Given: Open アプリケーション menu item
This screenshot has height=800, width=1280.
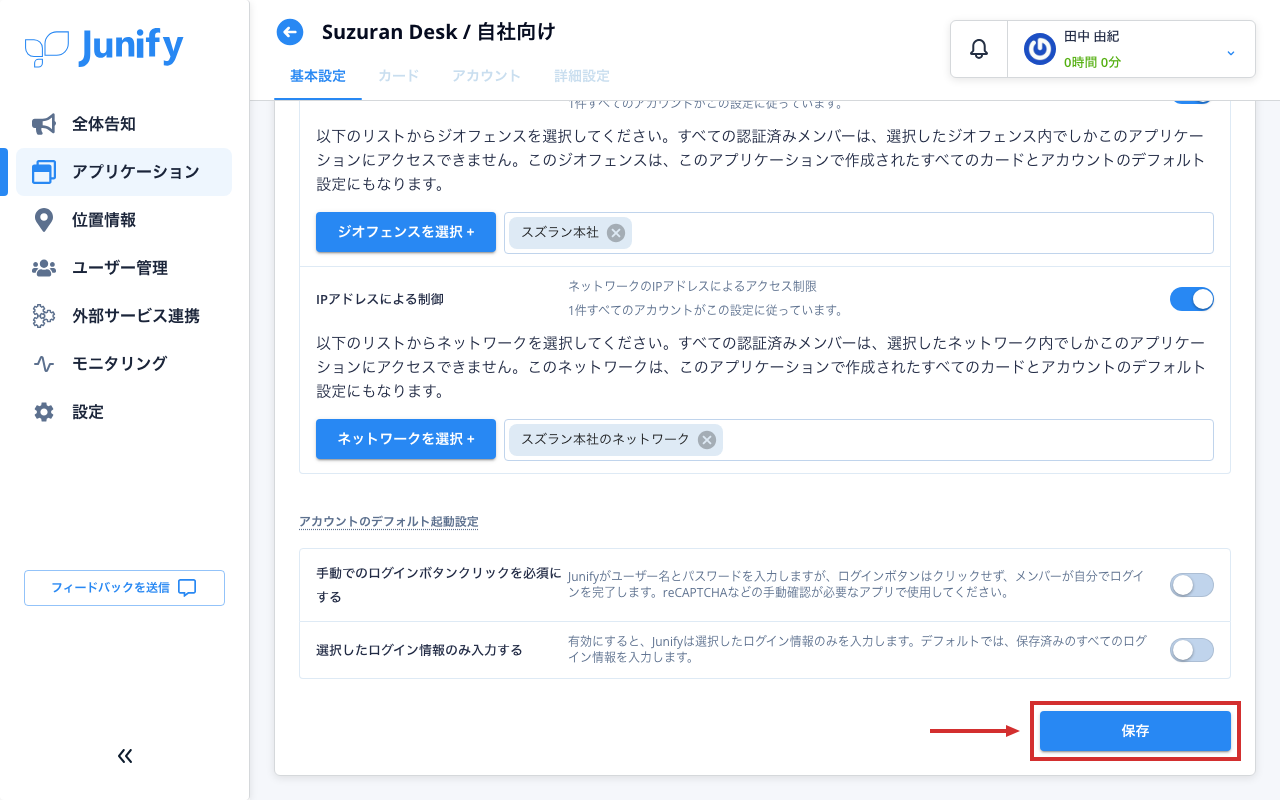Looking at the screenshot, I should point(124,172).
